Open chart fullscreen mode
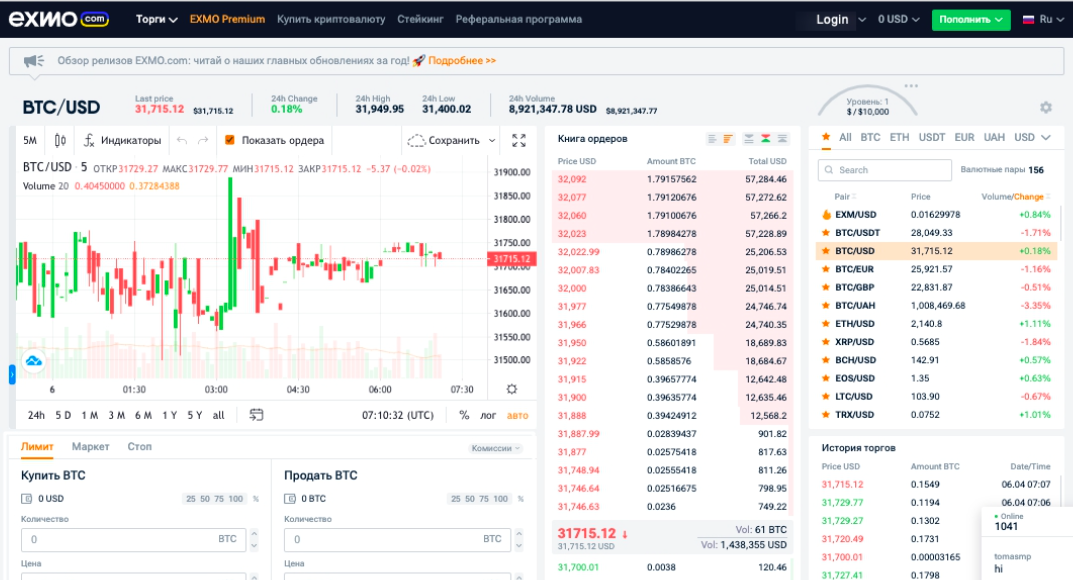This screenshot has height=580, width=1073. coord(519,140)
